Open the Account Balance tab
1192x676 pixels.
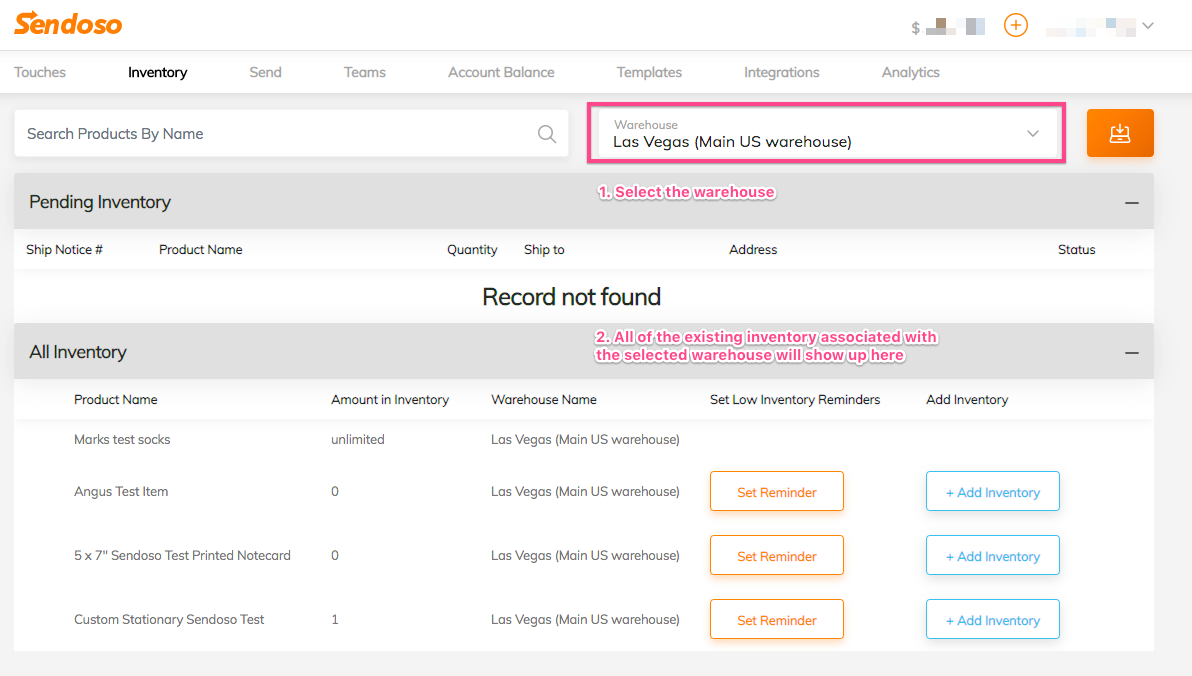pyautogui.click(x=501, y=72)
